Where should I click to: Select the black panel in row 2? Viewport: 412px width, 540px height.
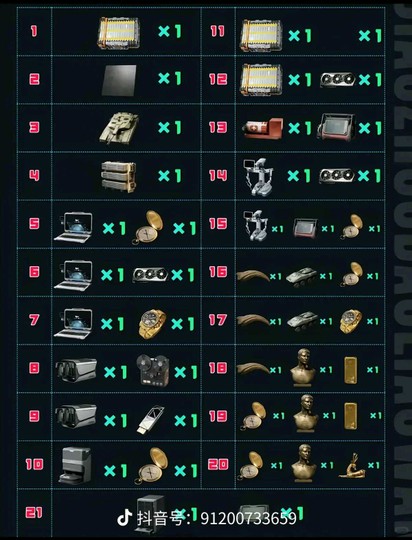pos(119,80)
